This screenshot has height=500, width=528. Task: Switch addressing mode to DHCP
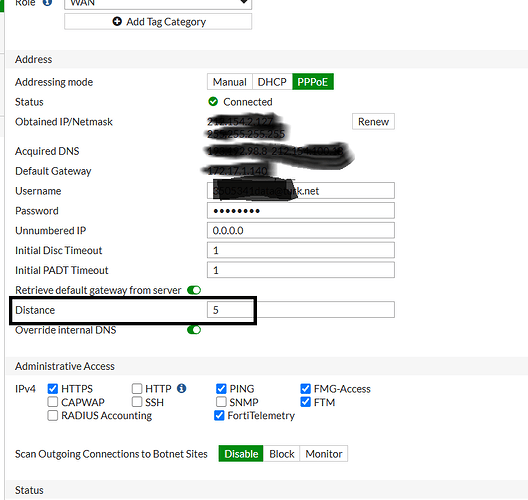(272, 82)
